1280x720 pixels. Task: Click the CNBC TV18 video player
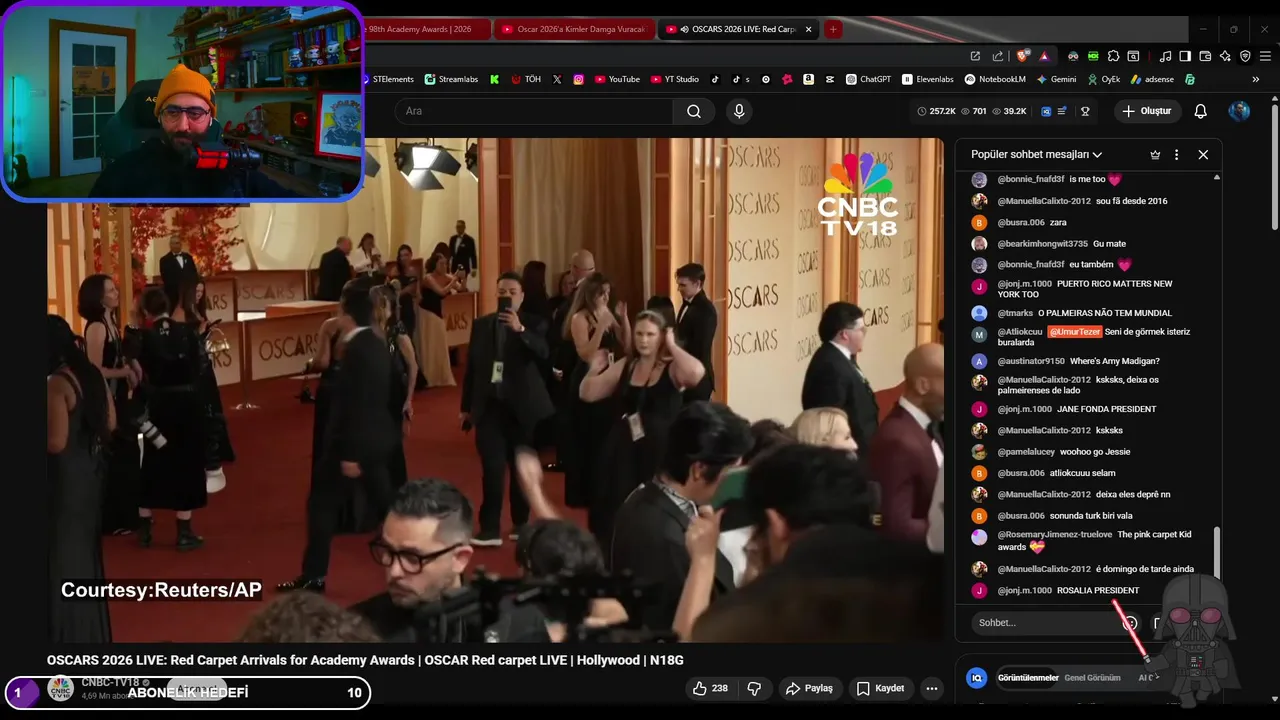tap(495, 390)
